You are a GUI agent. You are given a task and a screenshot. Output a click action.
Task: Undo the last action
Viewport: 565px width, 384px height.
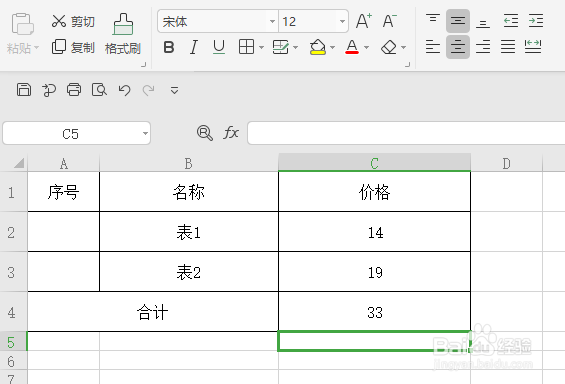coord(124,90)
